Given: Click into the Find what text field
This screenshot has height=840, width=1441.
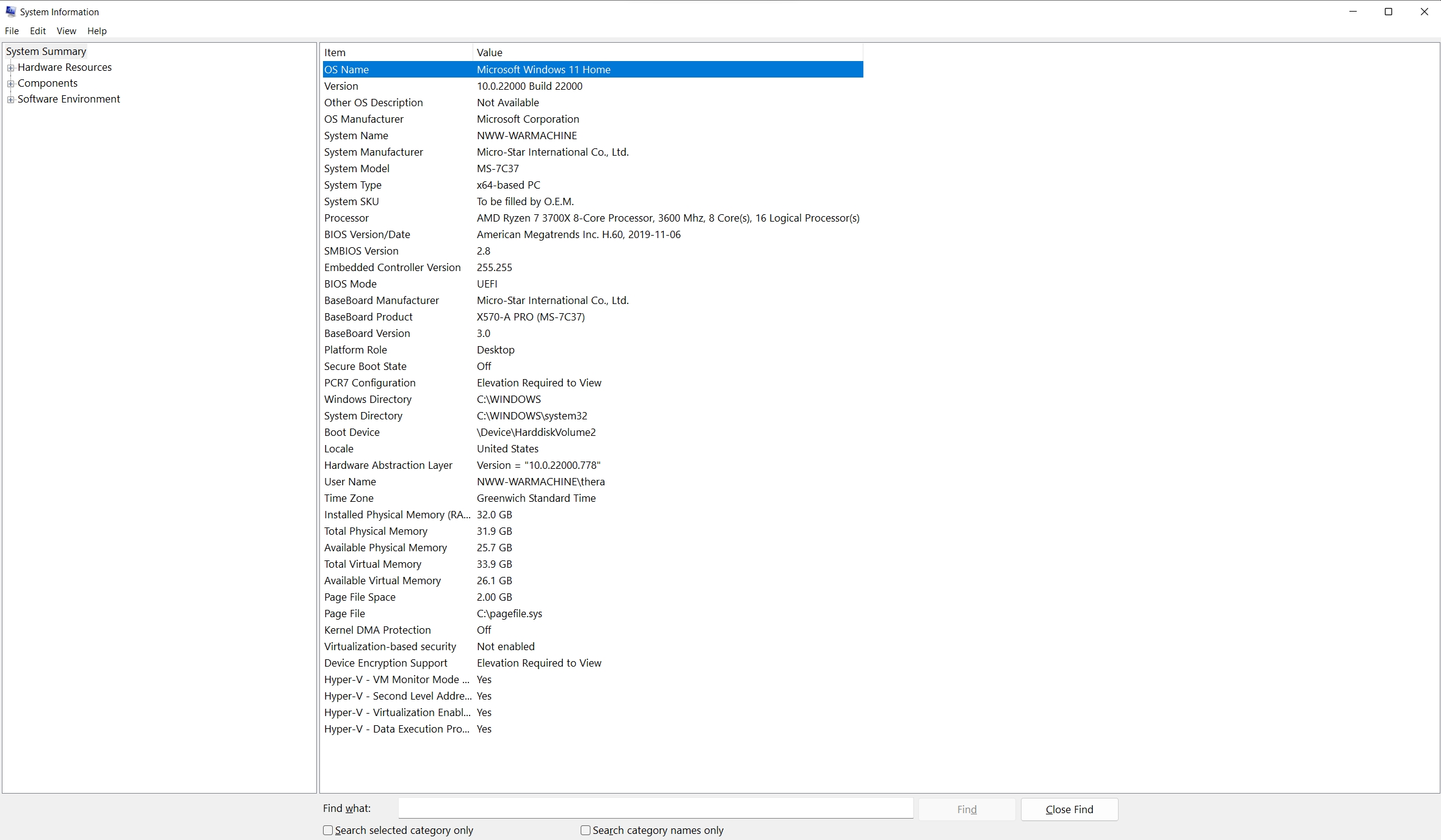Looking at the screenshot, I should [x=655, y=808].
